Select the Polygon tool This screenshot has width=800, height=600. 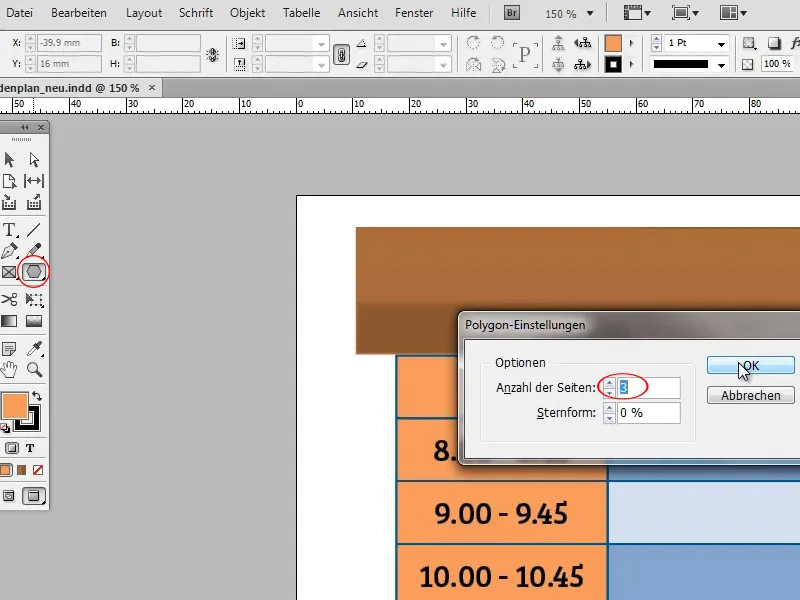click(x=34, y=272)
